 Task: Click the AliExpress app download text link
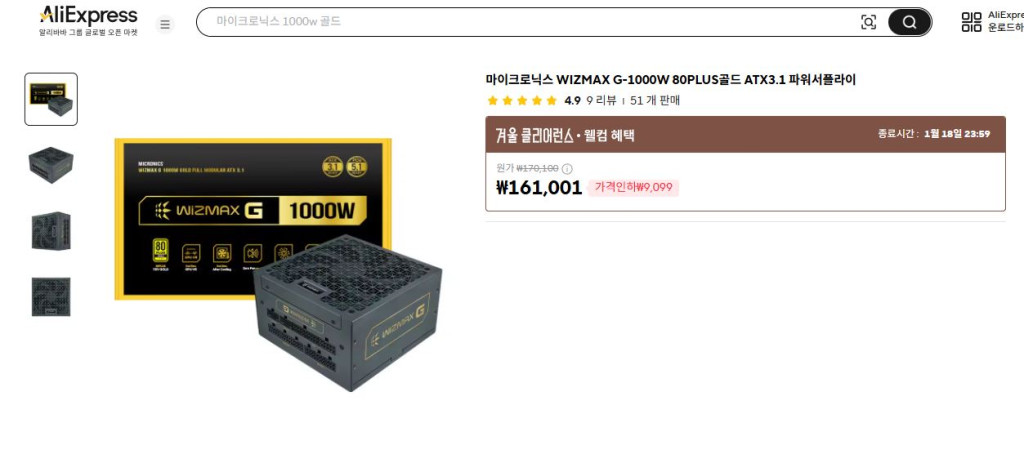click(x=1005, y=21)
